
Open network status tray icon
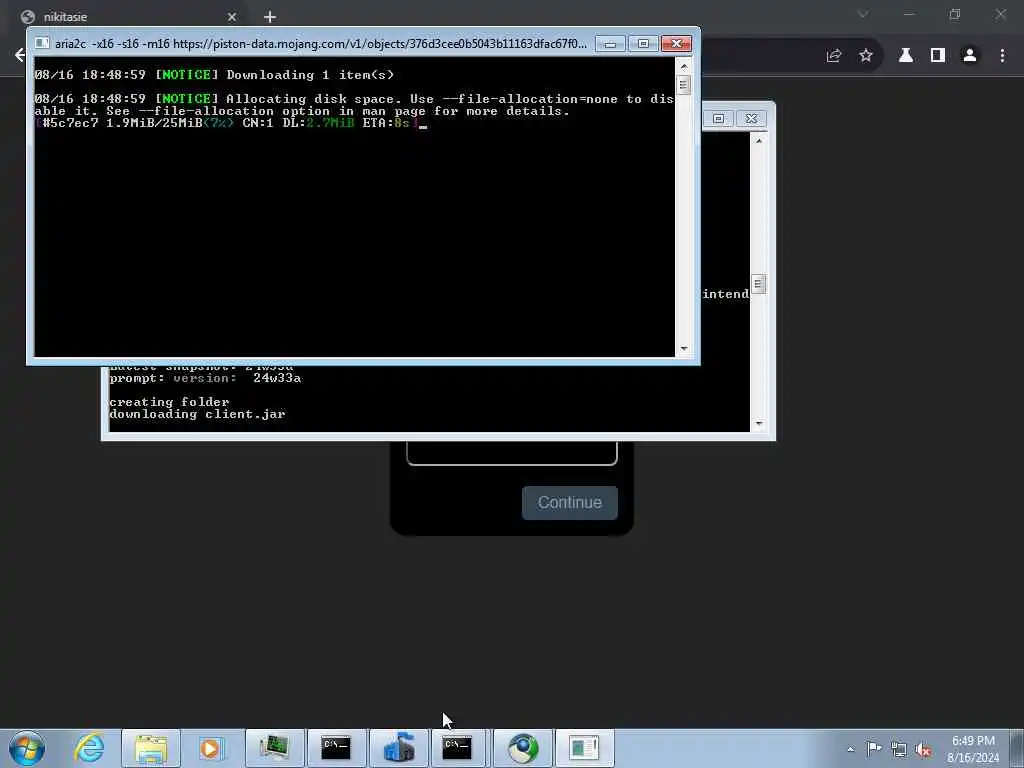[x=899, y=749]
